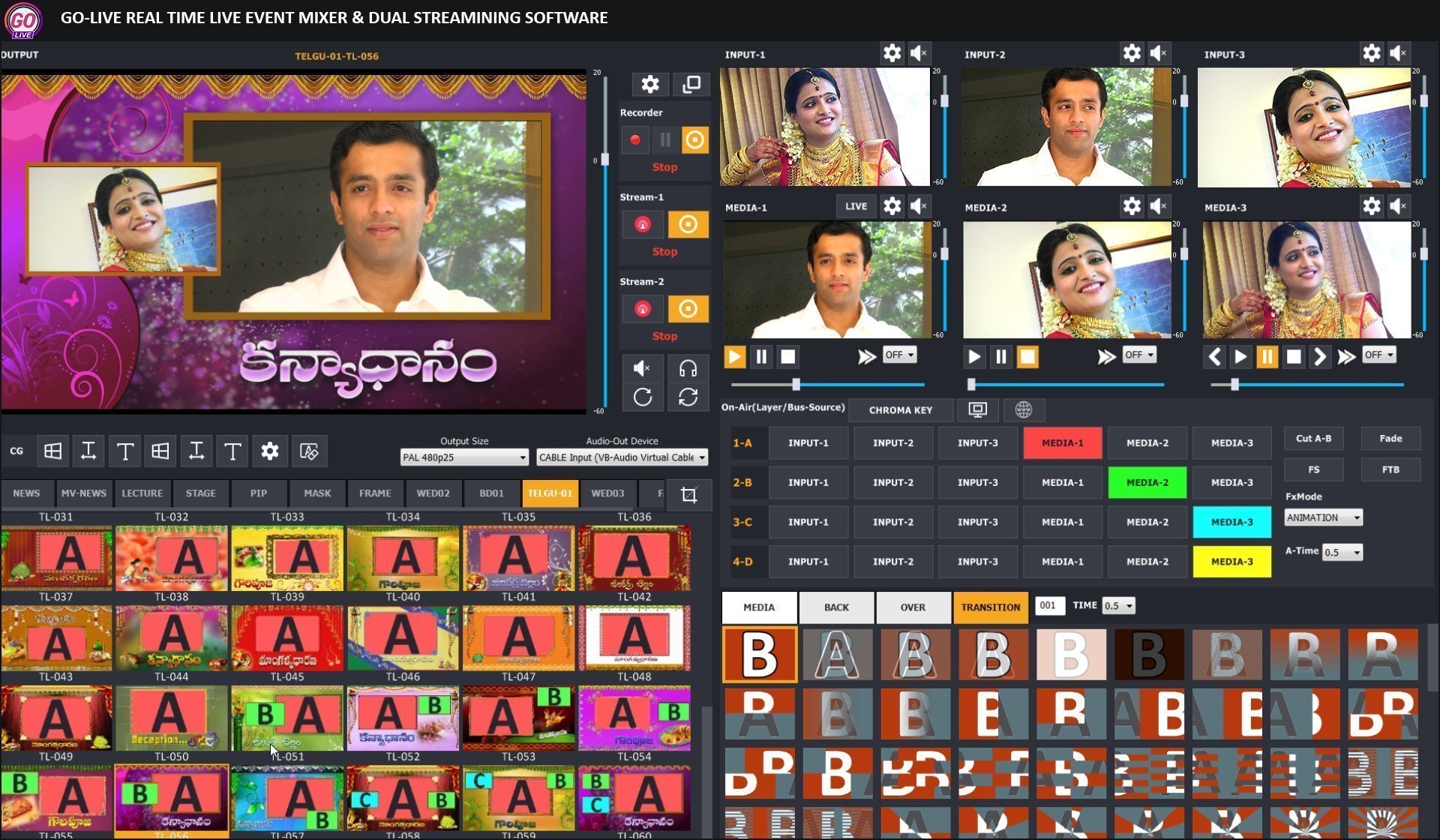Expand the FxMode ANIMATION dropdown
The height and width of the screenshot is (840, 1440).
(x=1323, y=517)
